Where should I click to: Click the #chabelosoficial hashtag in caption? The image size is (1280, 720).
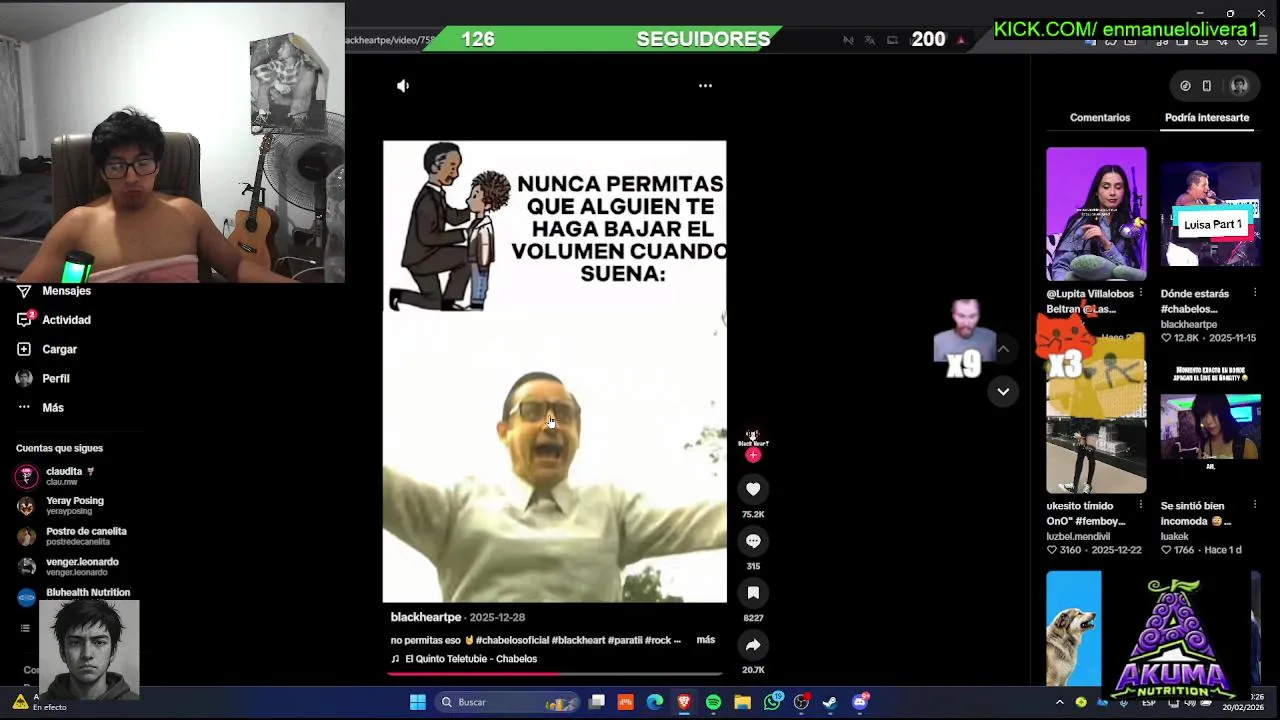pos(511,640)
